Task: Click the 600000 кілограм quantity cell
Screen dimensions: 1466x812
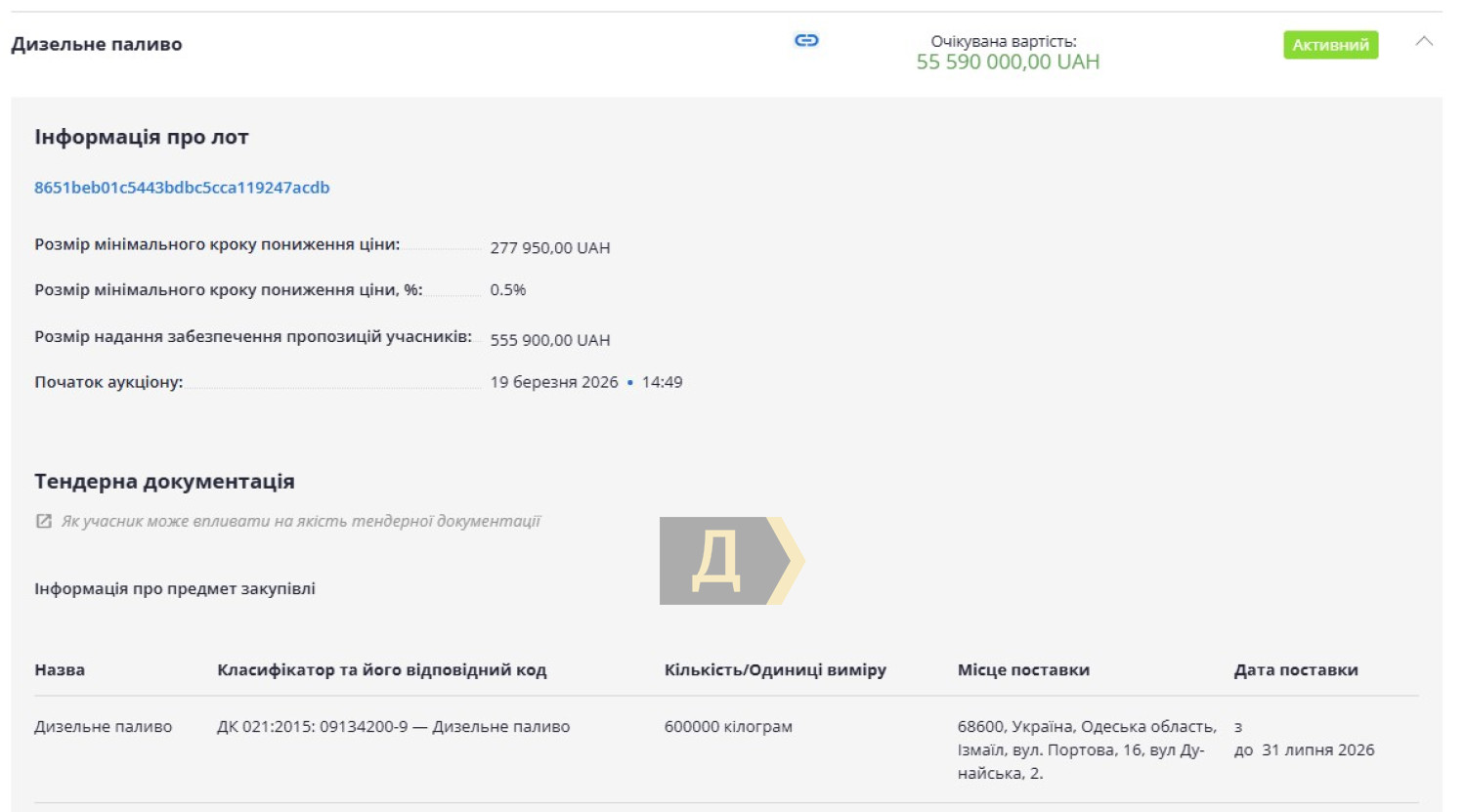Action: pos(728,727)
